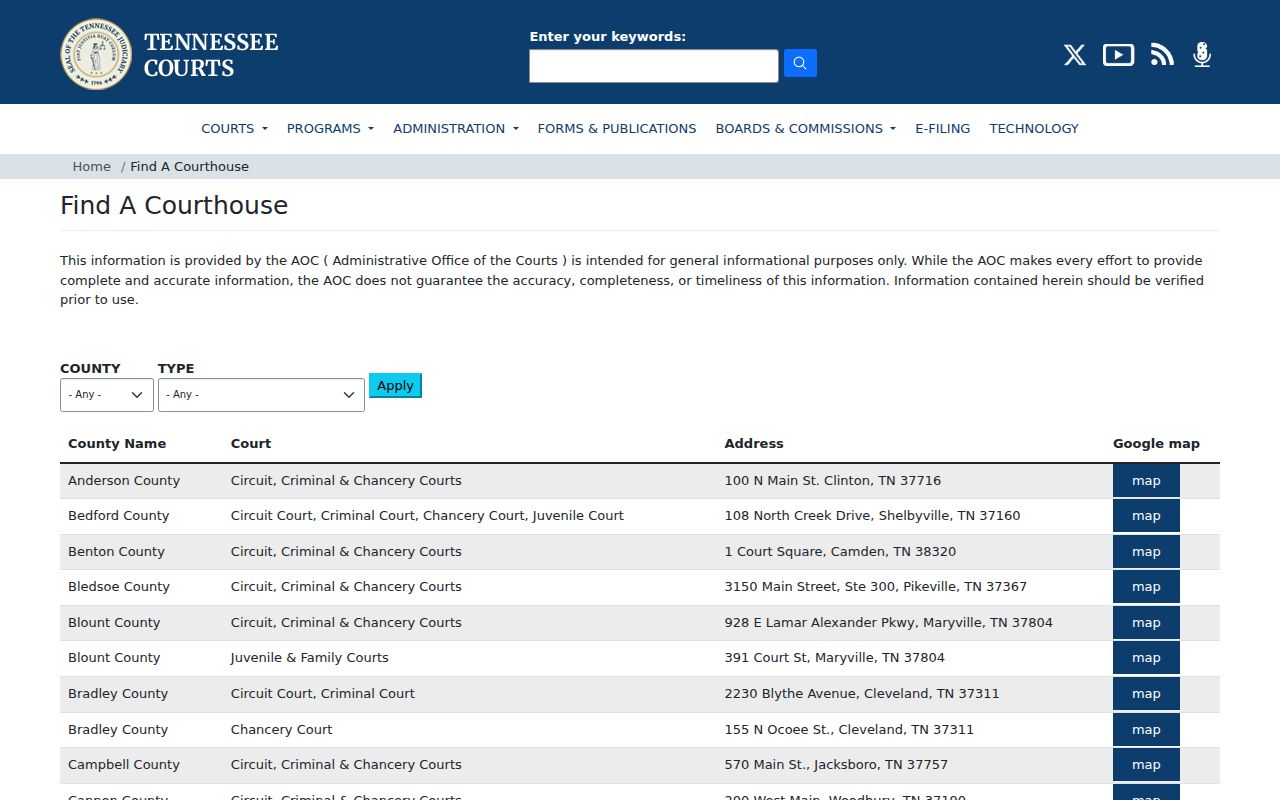Open map for Bradley County Chancery Court
The height and width of the screenshot is (800, 1280).
coord(1146,730)
